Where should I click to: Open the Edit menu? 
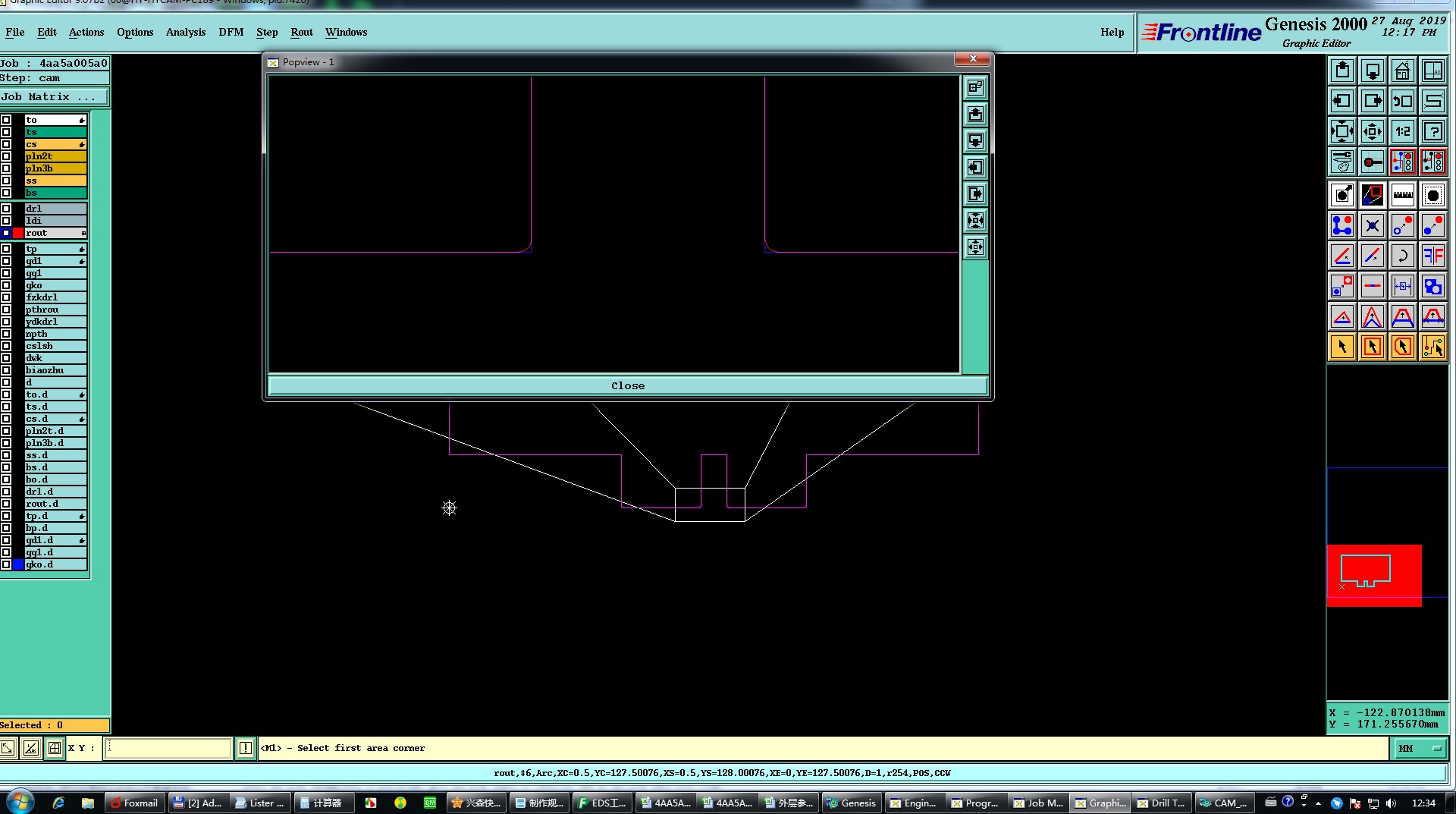pos(47,32)
